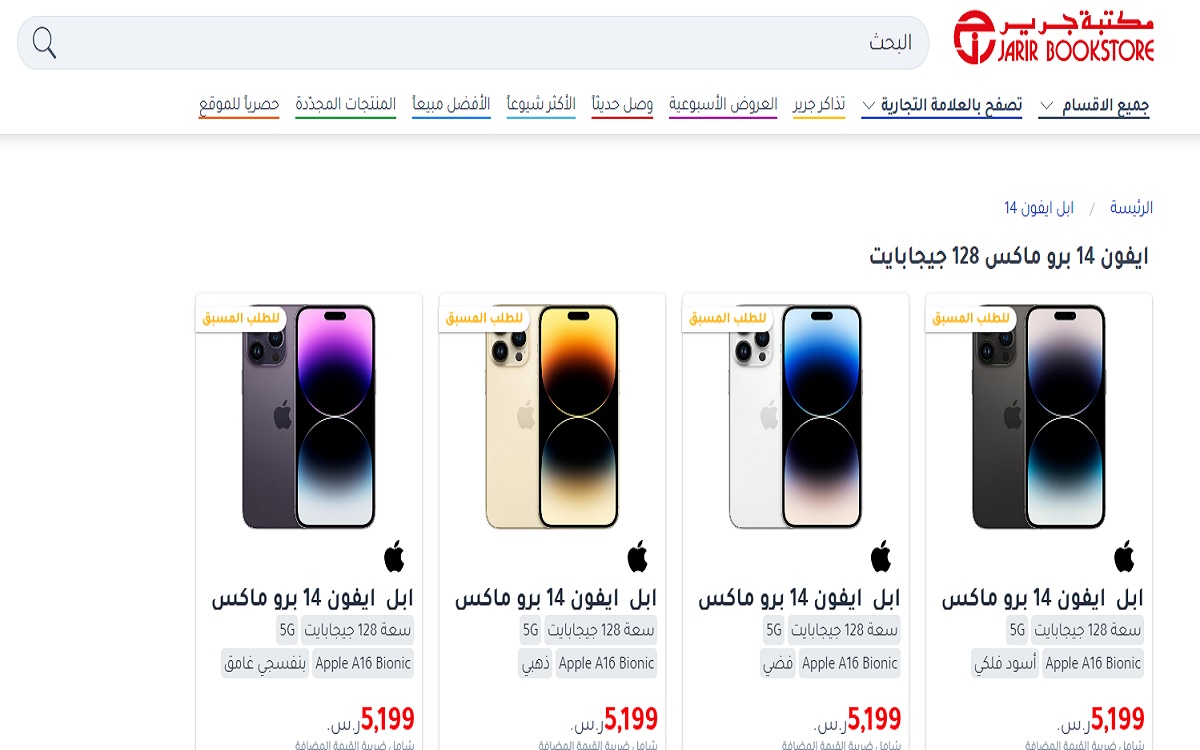This screenshot has width=1200, height=750.
Task: Open الأكثر شيوعاً most popular section
Action: (541, 105)
